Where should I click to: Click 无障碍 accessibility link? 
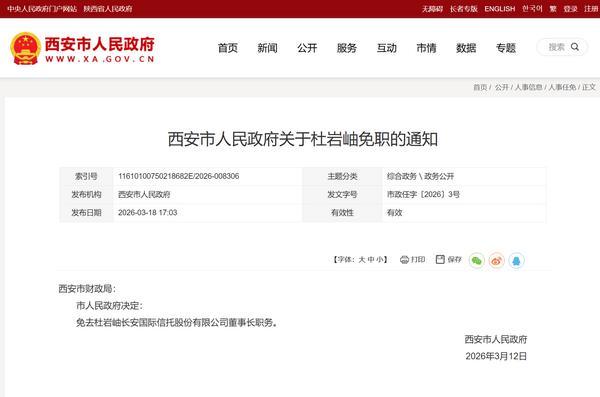[432, 9]
